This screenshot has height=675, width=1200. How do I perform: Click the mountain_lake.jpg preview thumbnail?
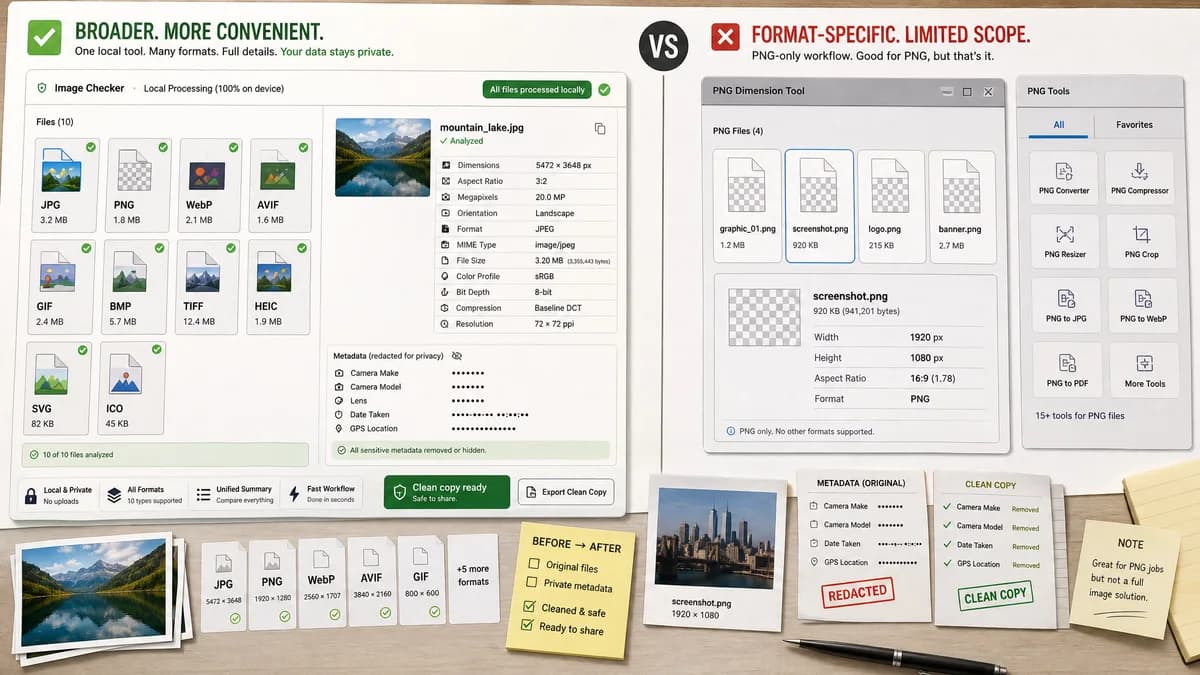[x=383, y=157]
